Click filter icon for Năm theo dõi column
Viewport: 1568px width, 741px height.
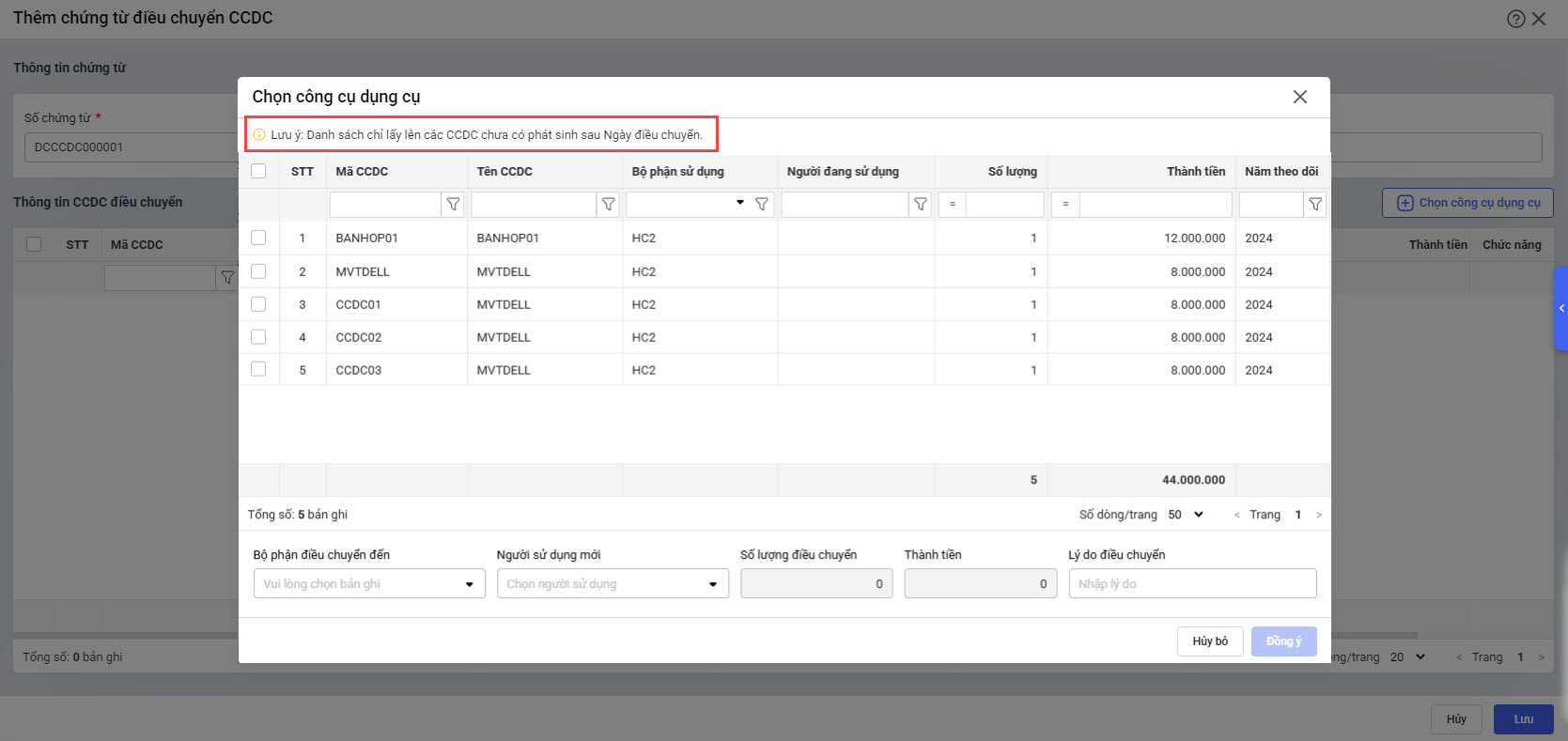click(1315, 205)
